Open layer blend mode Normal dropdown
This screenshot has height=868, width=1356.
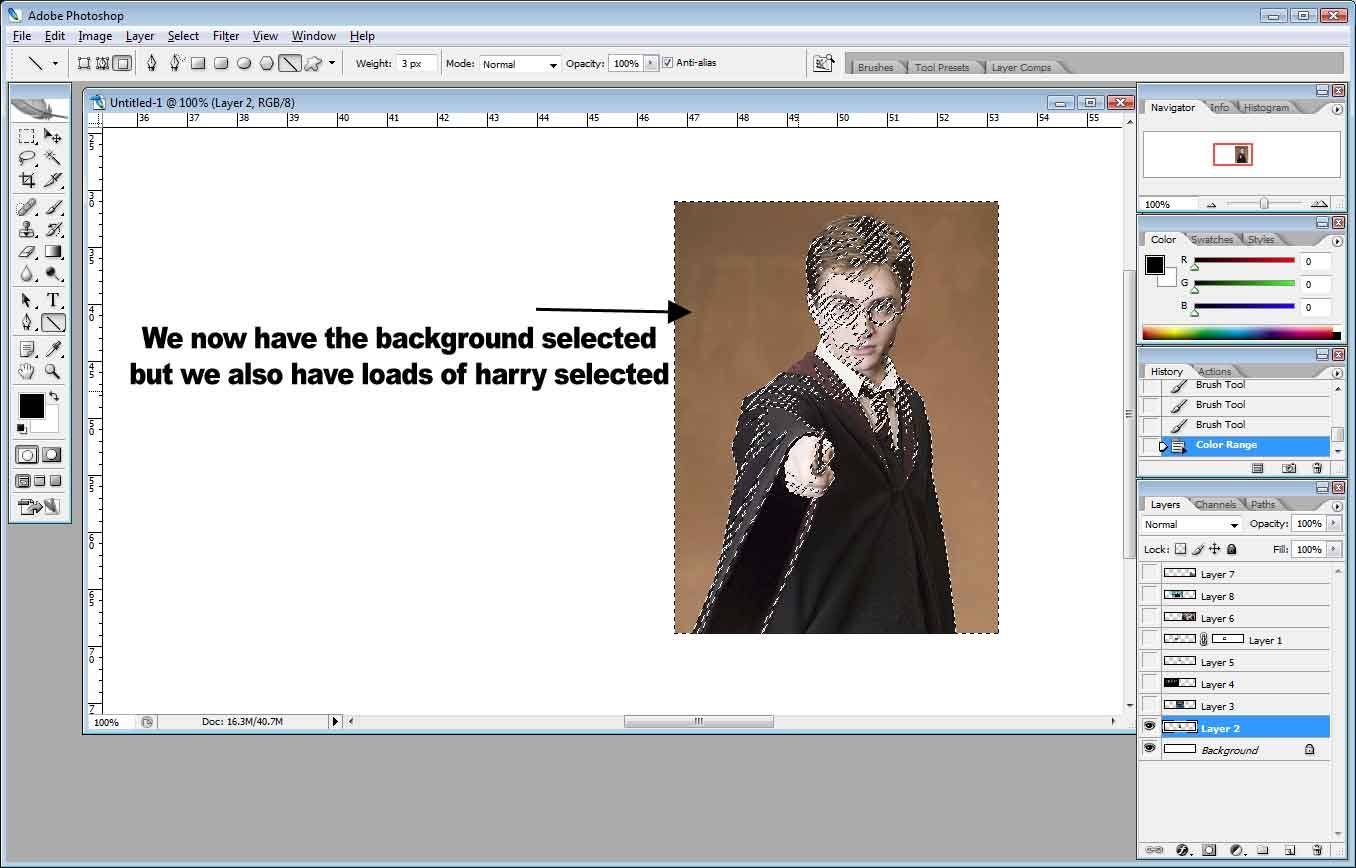click(x=1192, y=524)
